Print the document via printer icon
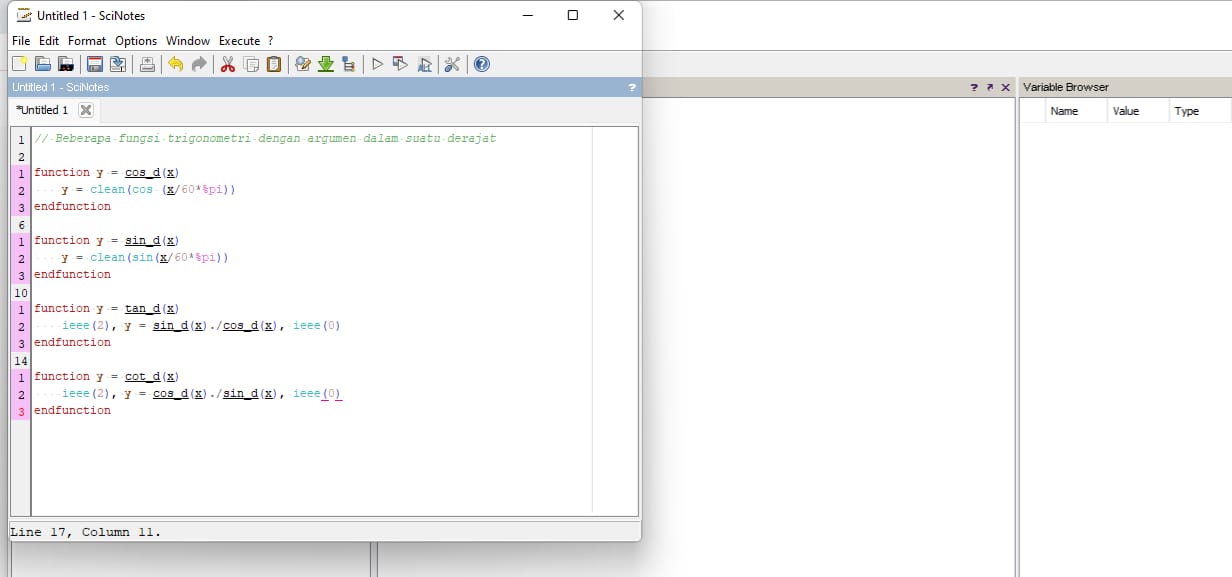Screen dimensions: 1232x577 coord(147,64)
